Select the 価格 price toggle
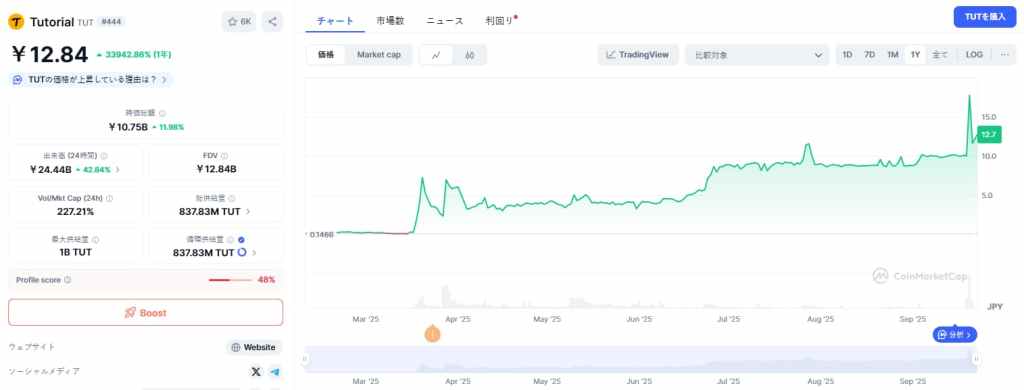This screenshot has height=390, width=1024. (326, 55)
